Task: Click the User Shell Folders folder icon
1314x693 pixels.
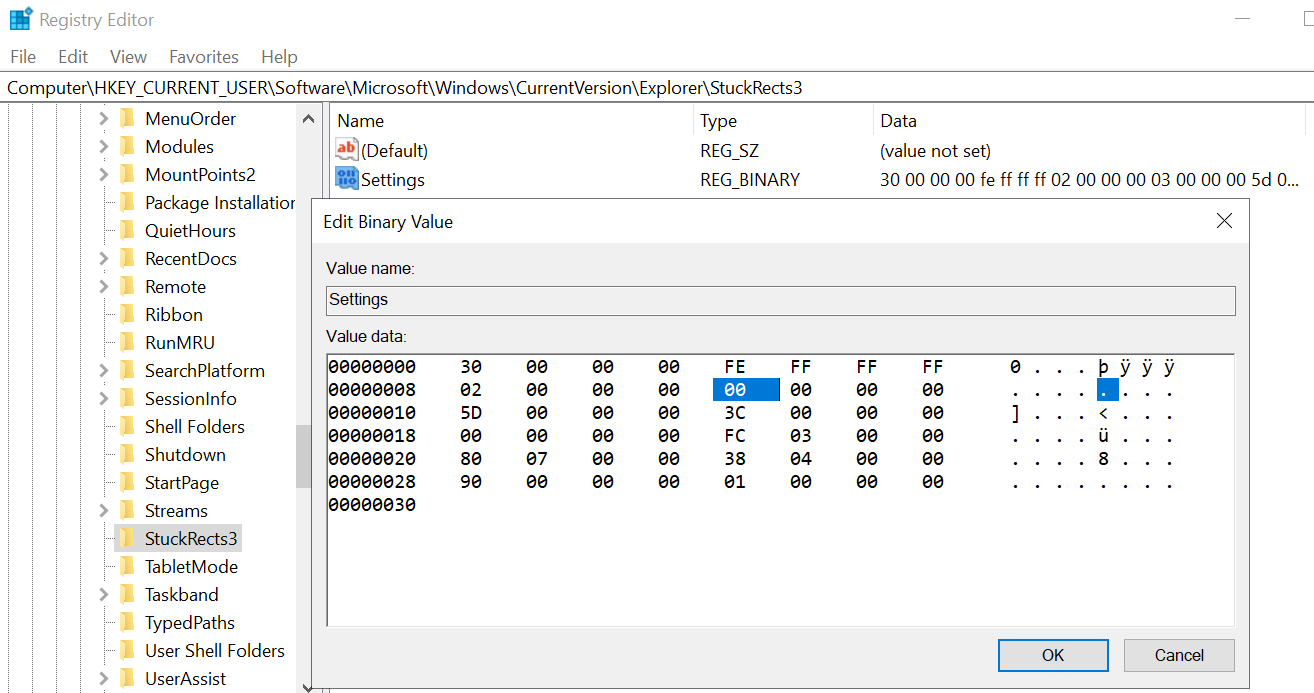Action: coord(127,650)
